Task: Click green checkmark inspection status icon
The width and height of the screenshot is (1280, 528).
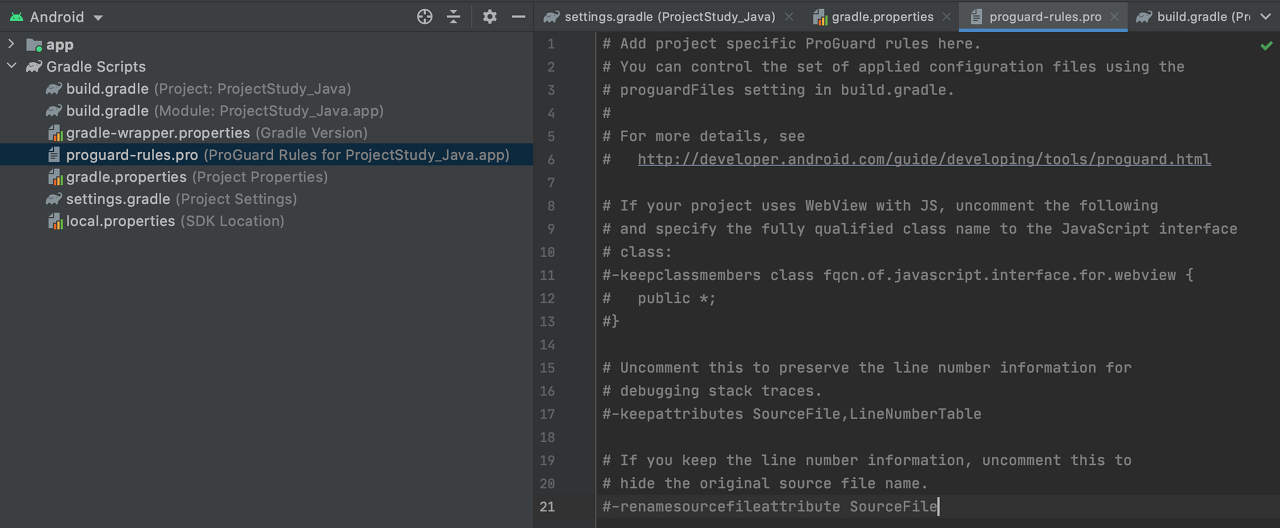Action: 1266,45
